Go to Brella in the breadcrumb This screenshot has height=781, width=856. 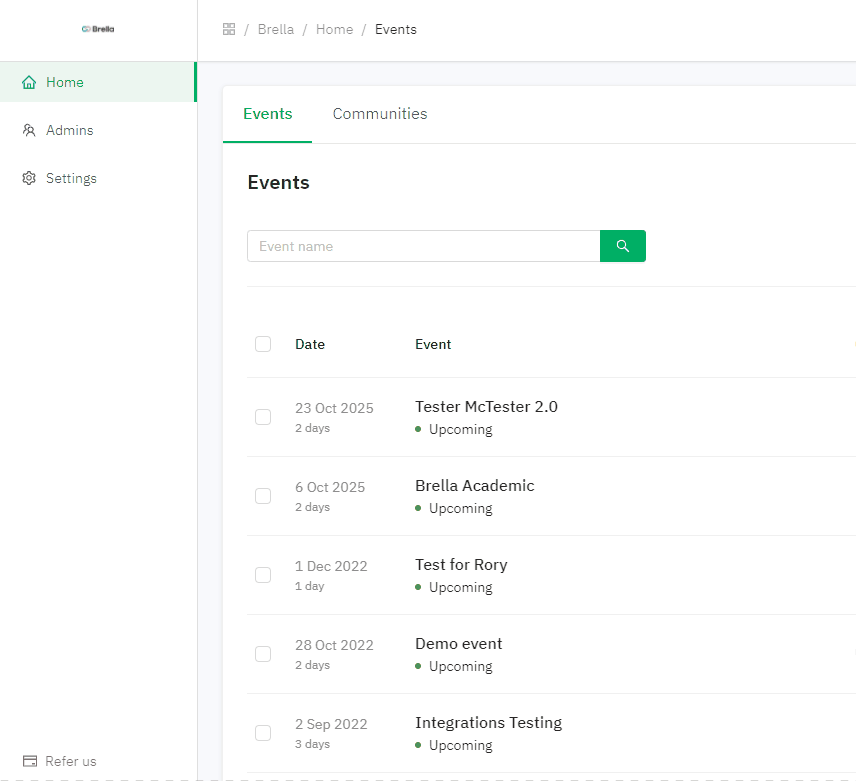point(276,29)
